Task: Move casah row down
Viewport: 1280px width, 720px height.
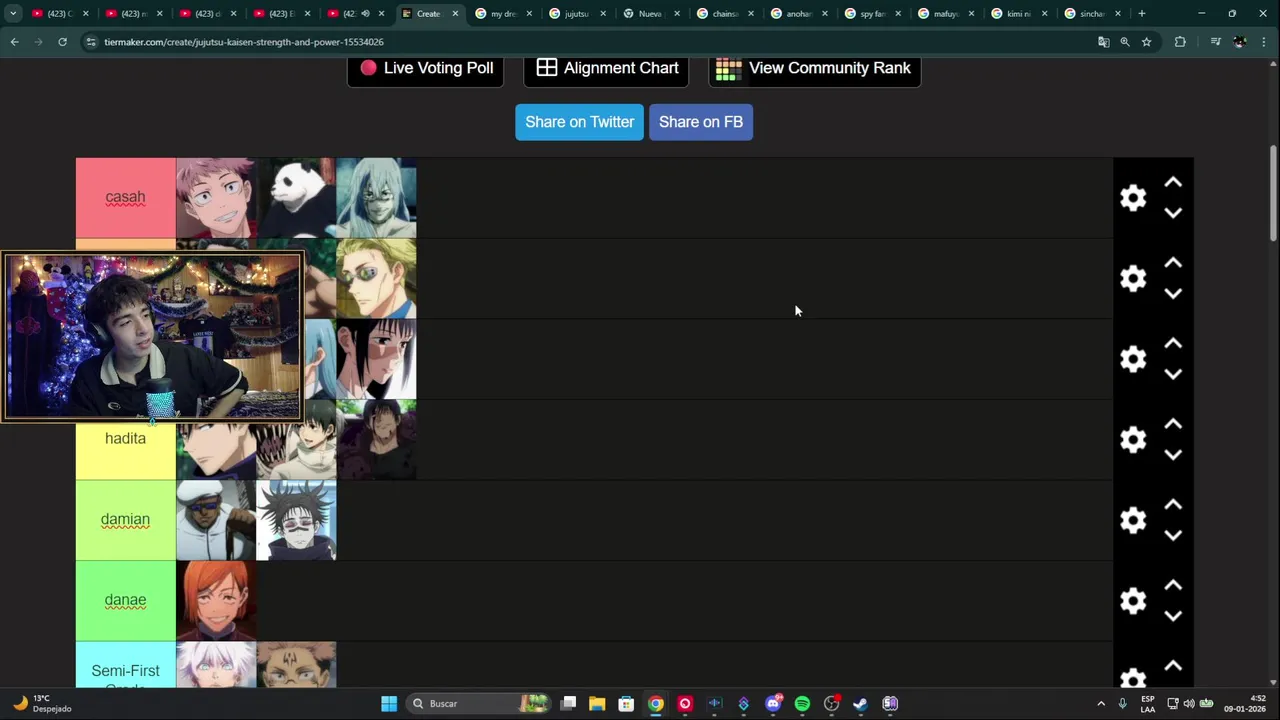Action: tap(1173, 213)
